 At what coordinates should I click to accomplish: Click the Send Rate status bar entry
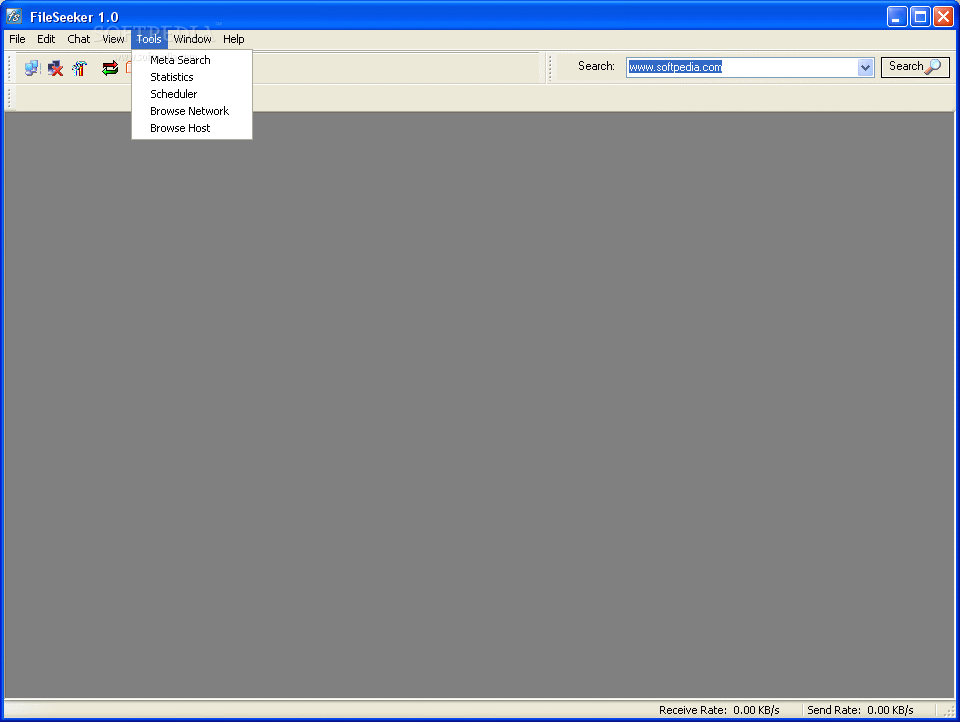tap(860, 710)
